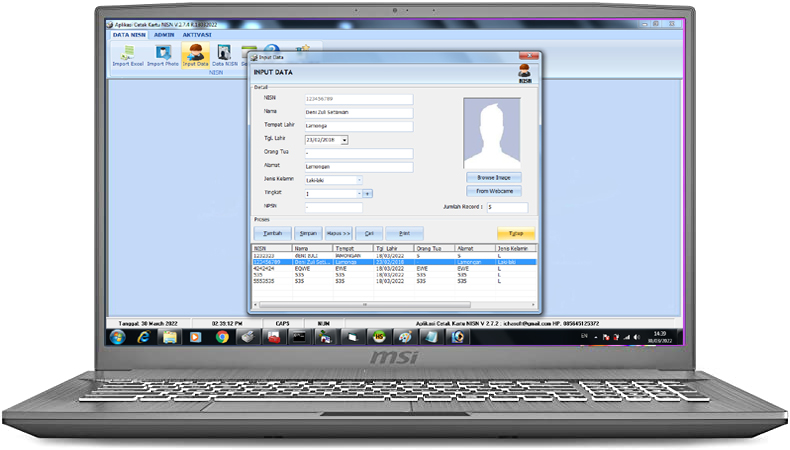Open the Data NISN ribbon icon
The image size is (790, 450).
[x=224, y=54]
